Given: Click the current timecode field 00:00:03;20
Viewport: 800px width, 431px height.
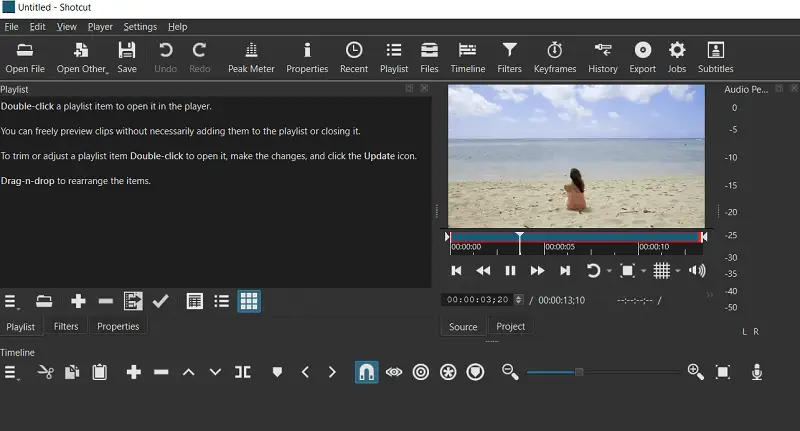Looking at the screenshot, I should click(478, 300).
